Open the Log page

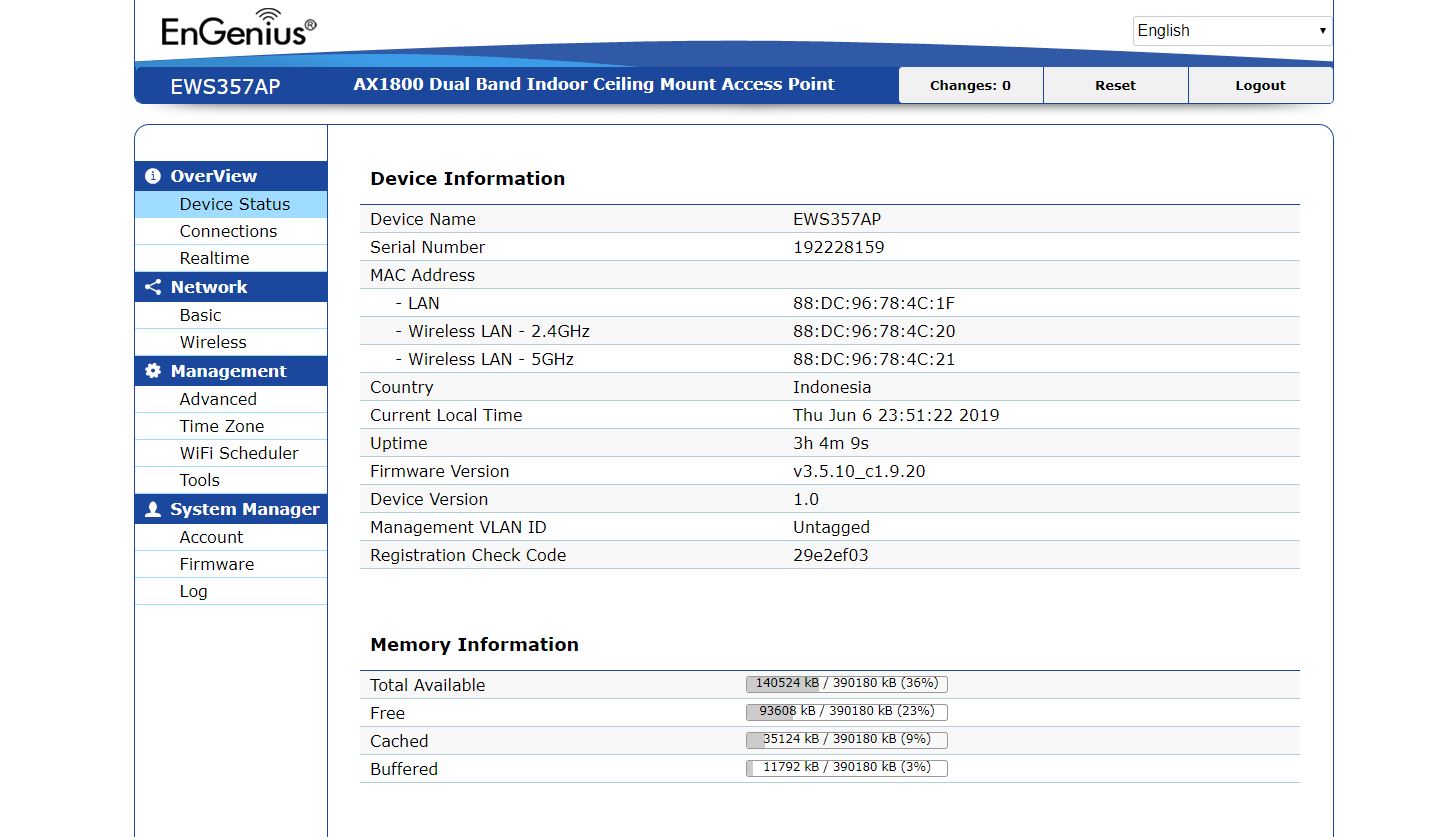pyautogui.click(x=231, y=591)
